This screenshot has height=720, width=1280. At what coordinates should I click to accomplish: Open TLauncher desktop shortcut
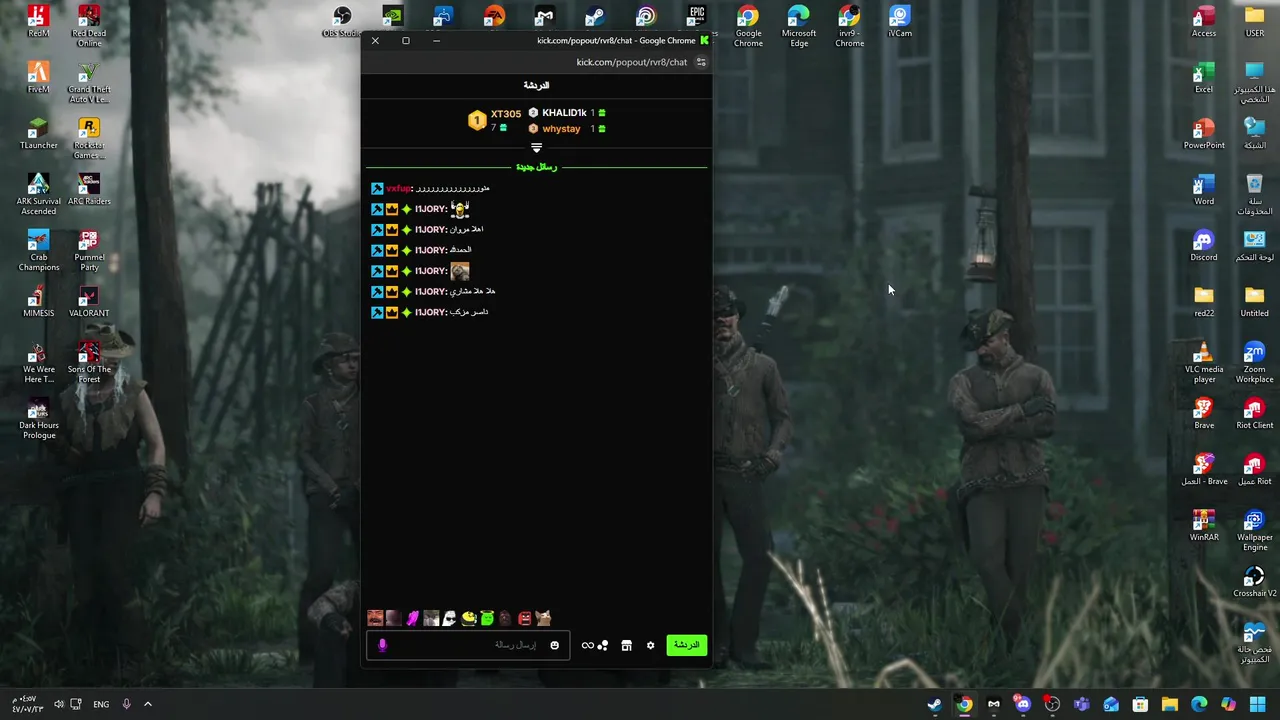coord(38,134)
